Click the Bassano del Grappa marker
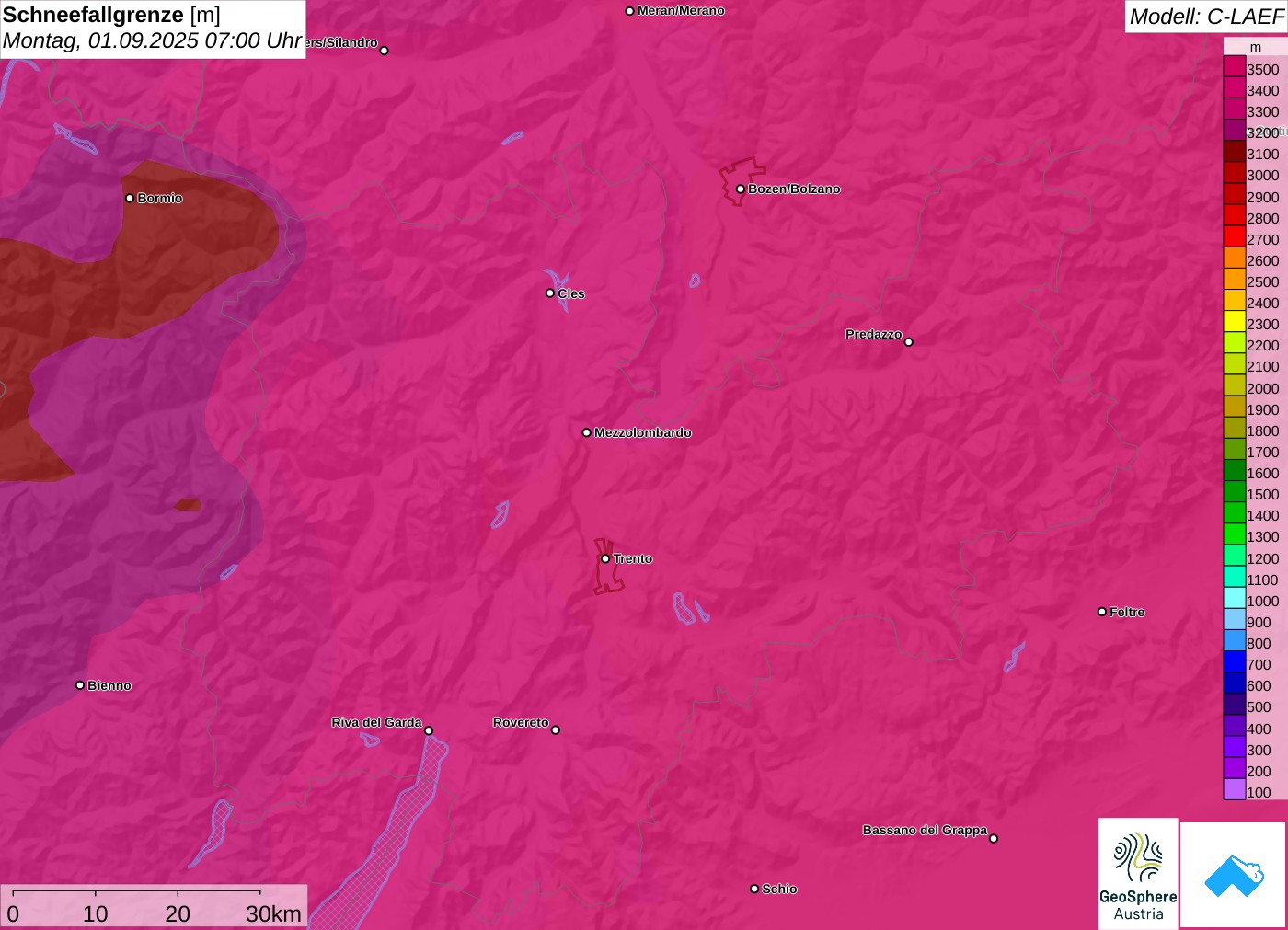The width and height of the screenshot is (1288, 930). point(994,838)
